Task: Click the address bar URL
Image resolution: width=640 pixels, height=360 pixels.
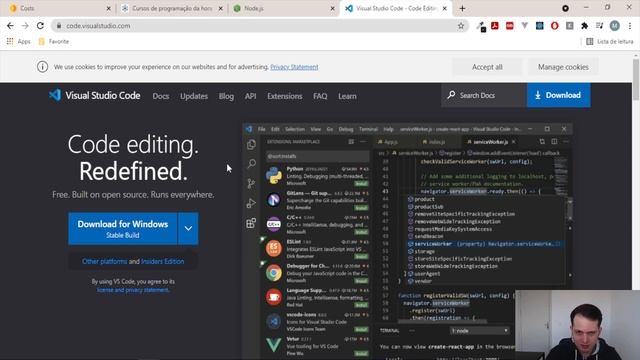Action: tap(98, 26)
